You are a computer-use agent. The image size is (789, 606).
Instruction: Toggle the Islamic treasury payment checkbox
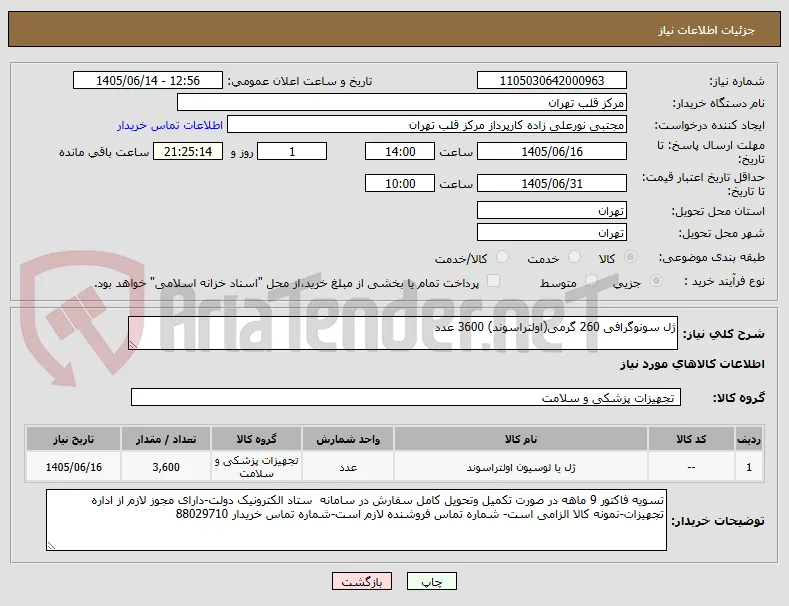point(494,281)
